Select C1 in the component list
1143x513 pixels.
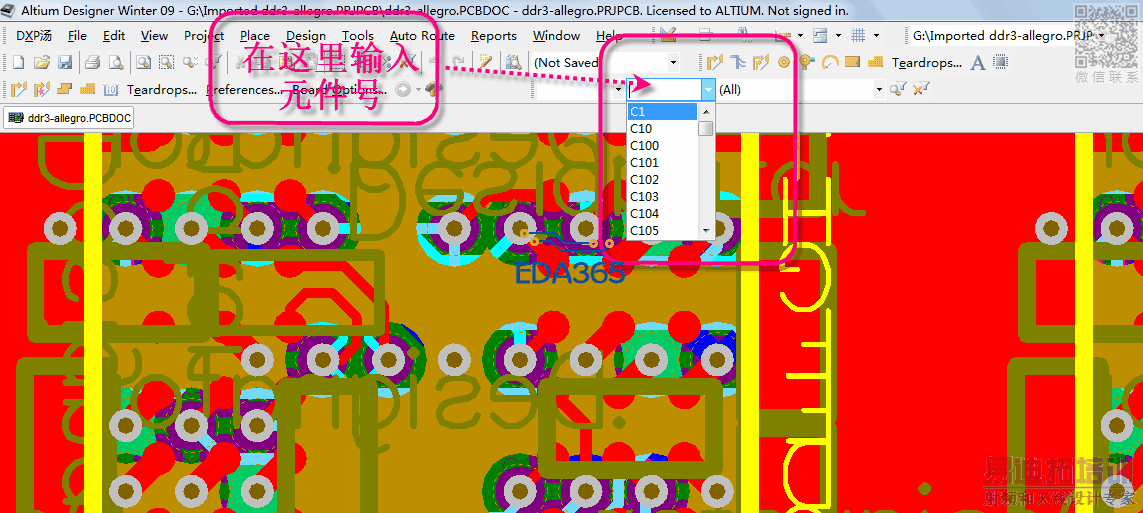(662, 111)
